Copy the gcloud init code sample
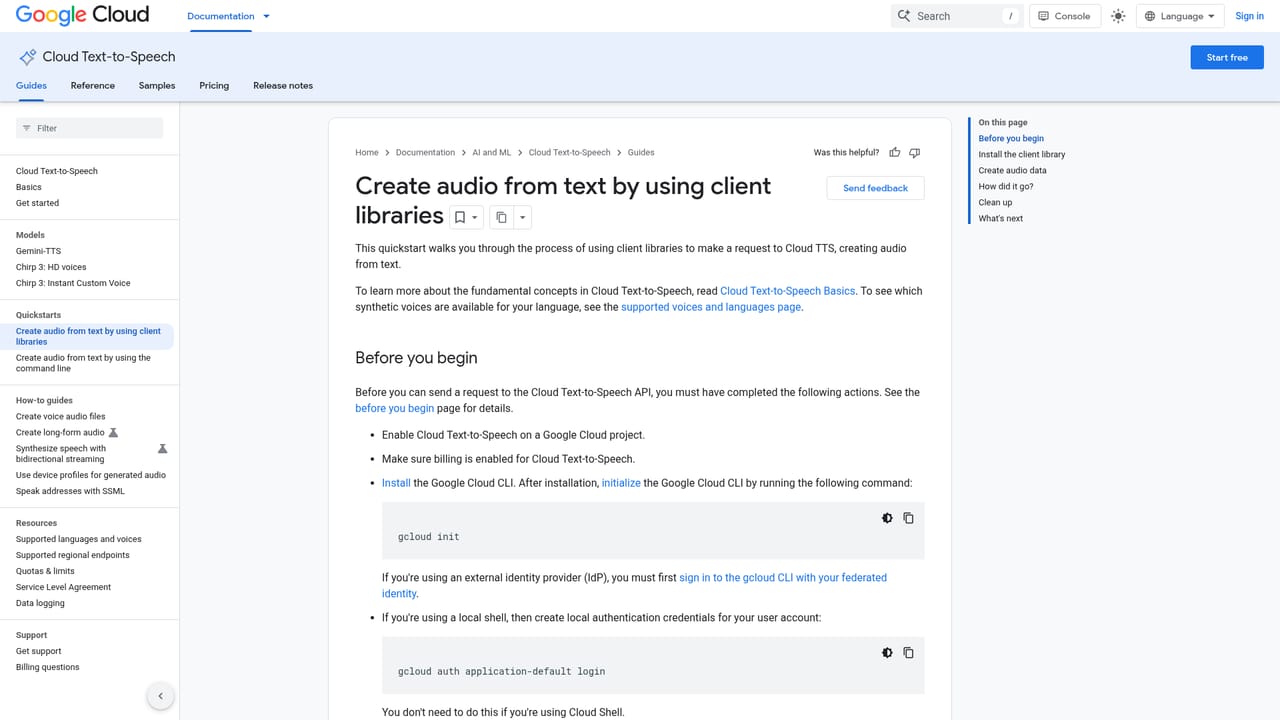This screenshot has height=720, width=1280. [908, 518]
